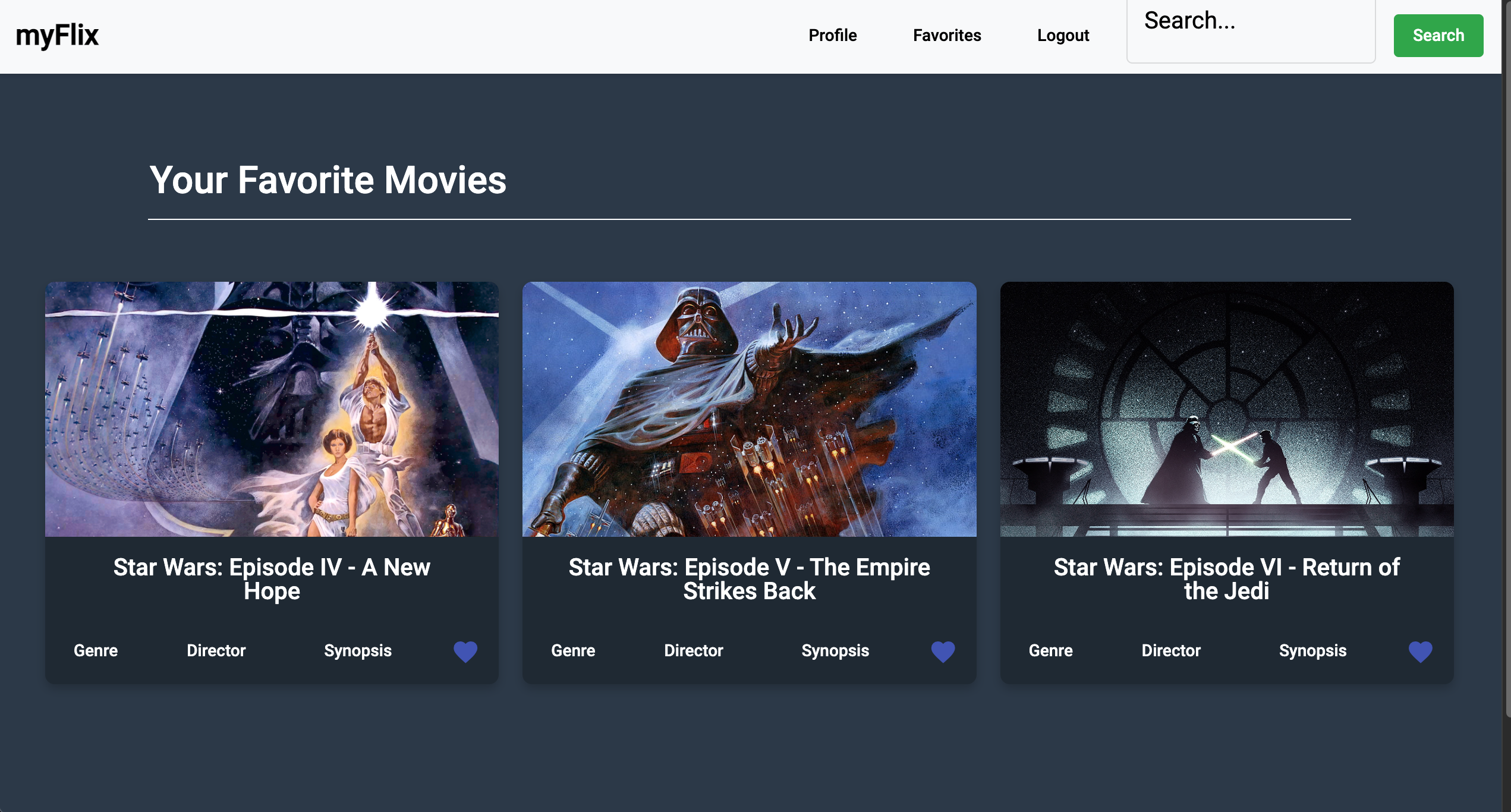The height and width of the screenshot is (812, 1511).
Task: Open Genre for The Empire Strikes Back
Action: click(573, 650)
